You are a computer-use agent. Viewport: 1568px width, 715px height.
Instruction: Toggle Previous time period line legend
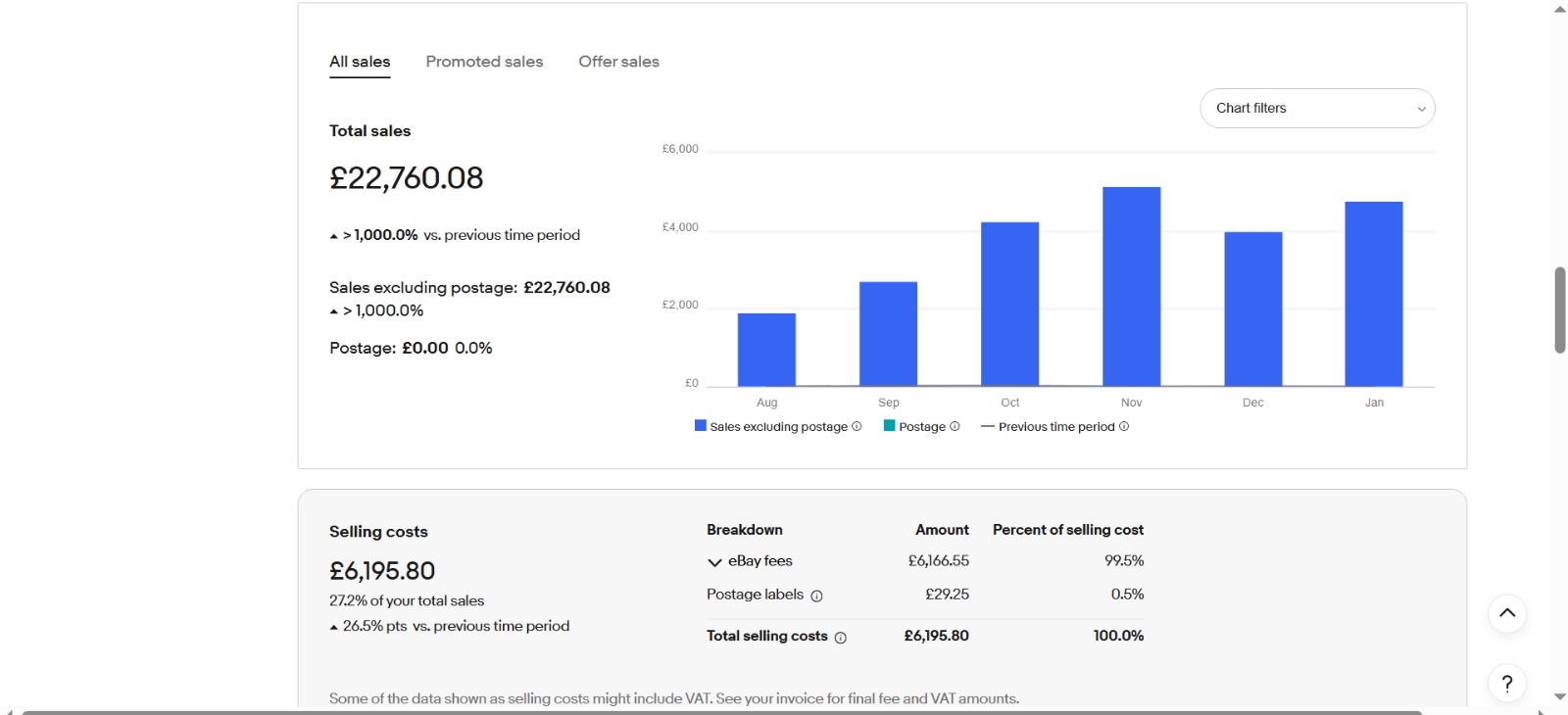pos(1055,427)
